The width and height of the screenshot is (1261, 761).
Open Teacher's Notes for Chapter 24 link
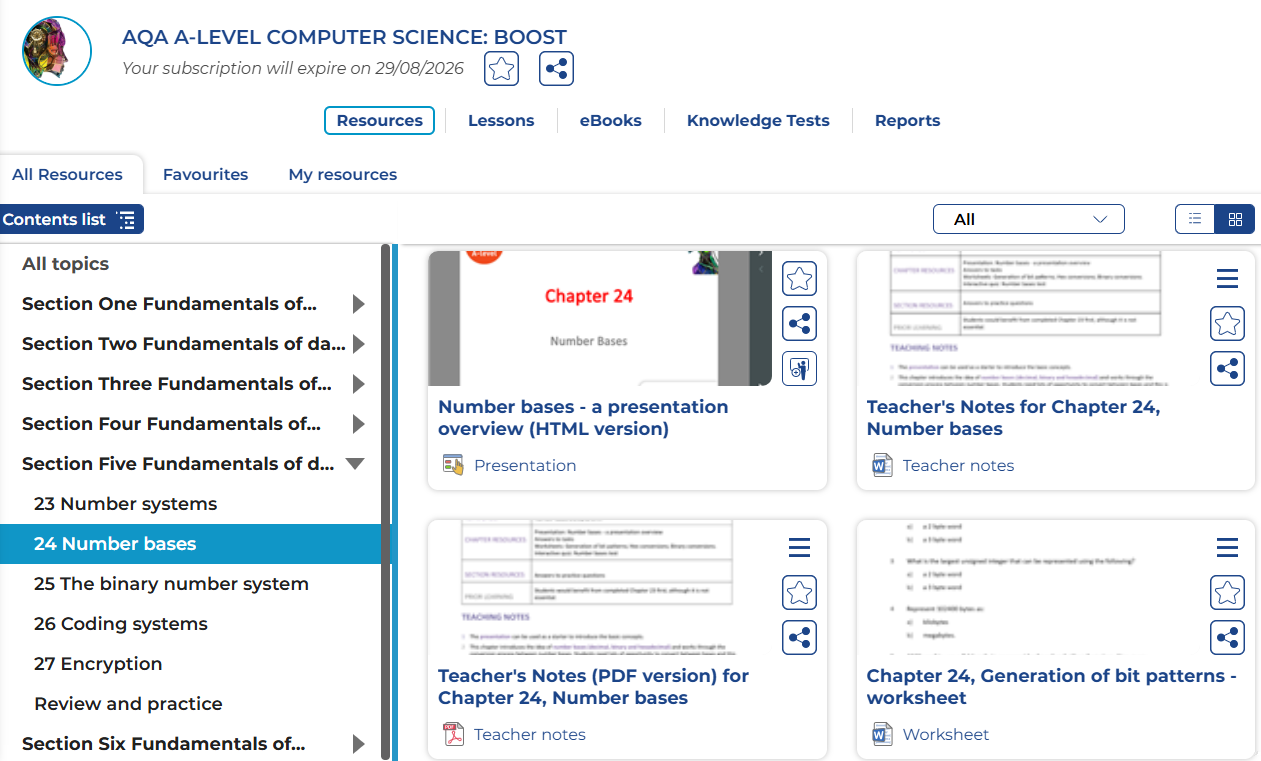tap(1013, 418)
